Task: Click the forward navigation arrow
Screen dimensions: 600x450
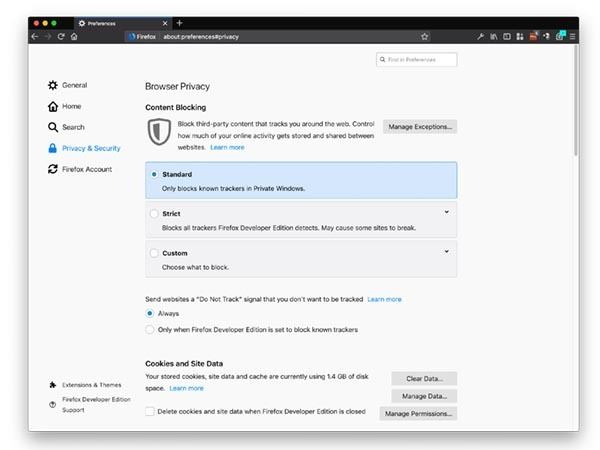Action: [48, 37]
